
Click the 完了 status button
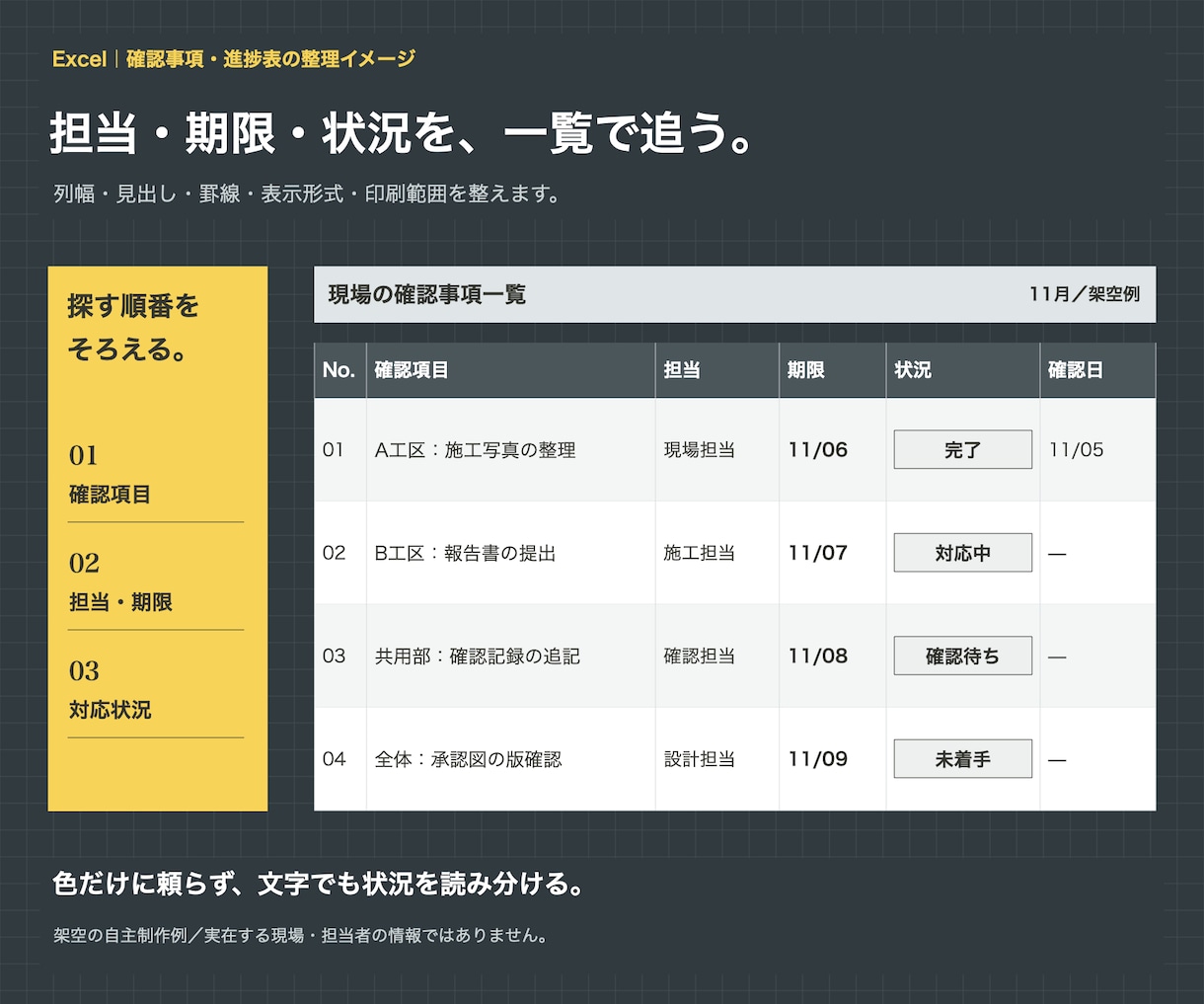pyautogui.click(x=962, y=449)
